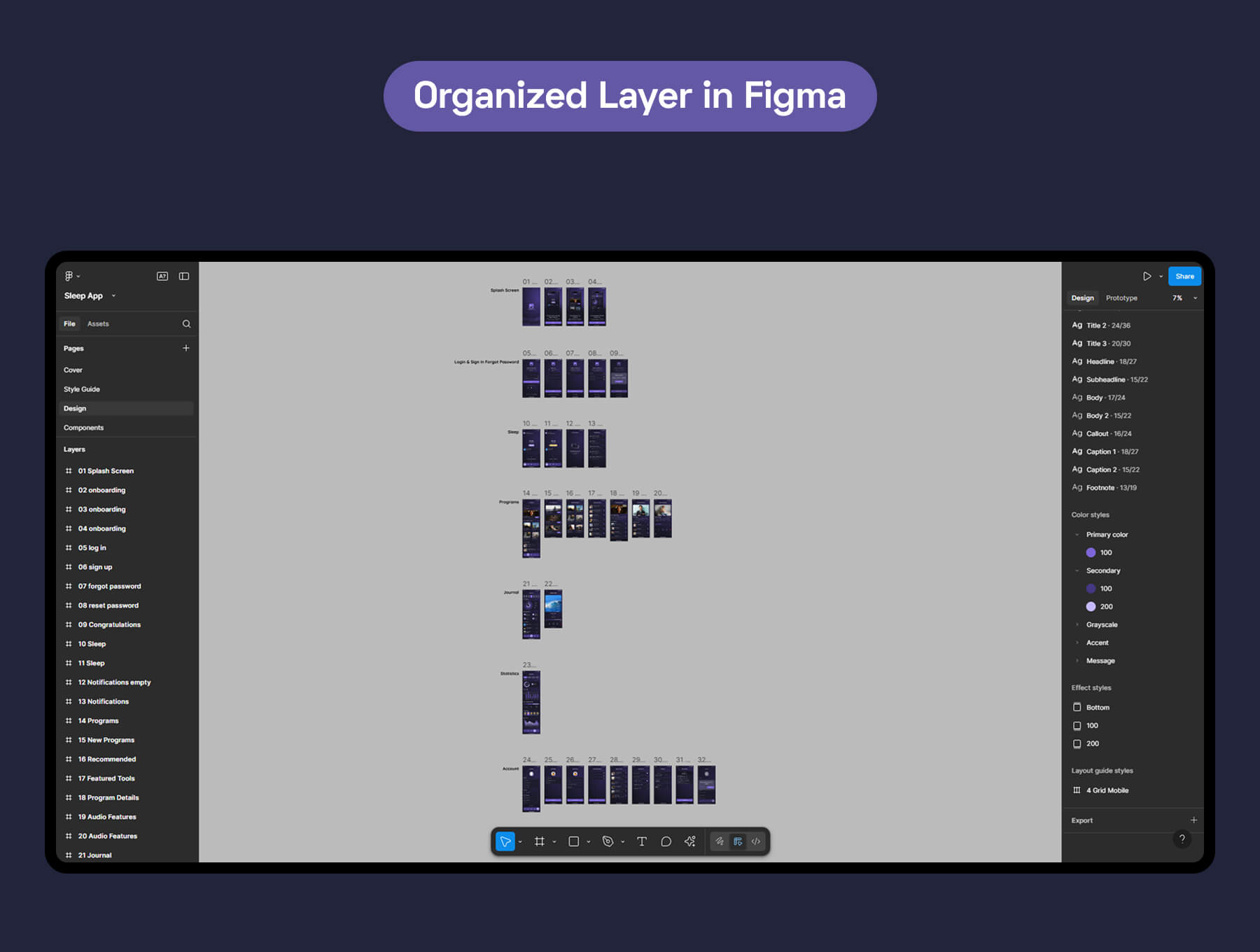Image resolution: width=1260 pixels, height=952 pixels.
Task: Open Pen tool options dropdown arrow
Action: coord(623,842)
